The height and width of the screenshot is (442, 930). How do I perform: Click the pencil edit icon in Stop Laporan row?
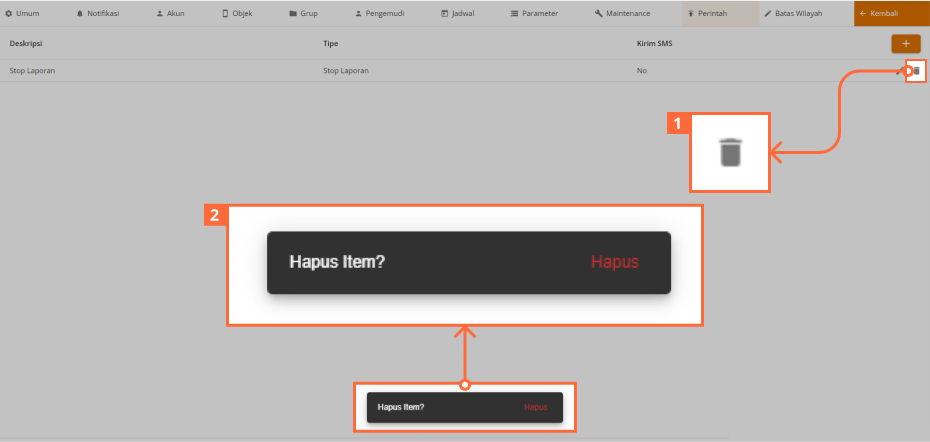(901, 71)
